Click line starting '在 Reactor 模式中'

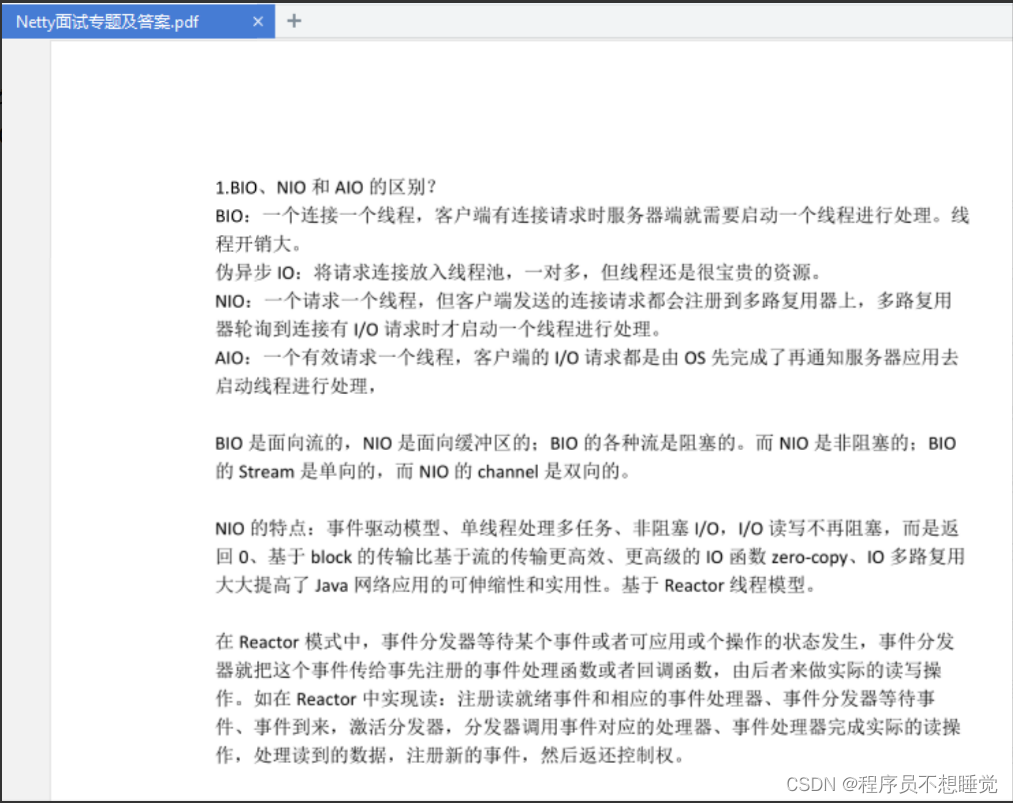(x=585, y=642)
